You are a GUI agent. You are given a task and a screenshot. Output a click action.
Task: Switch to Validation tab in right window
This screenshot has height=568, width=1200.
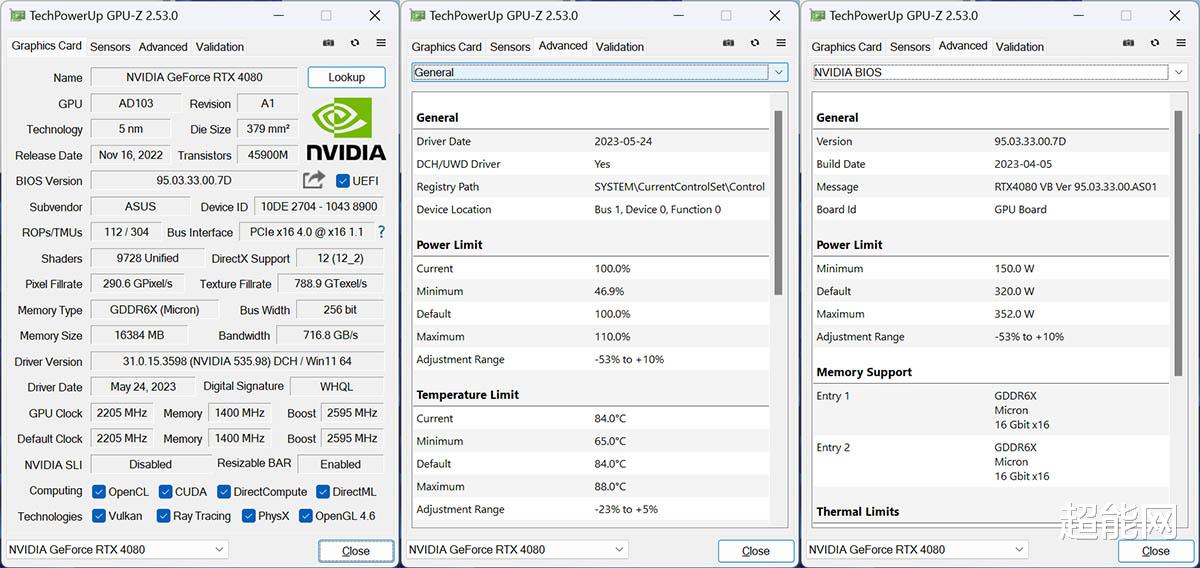[1020, 47]
